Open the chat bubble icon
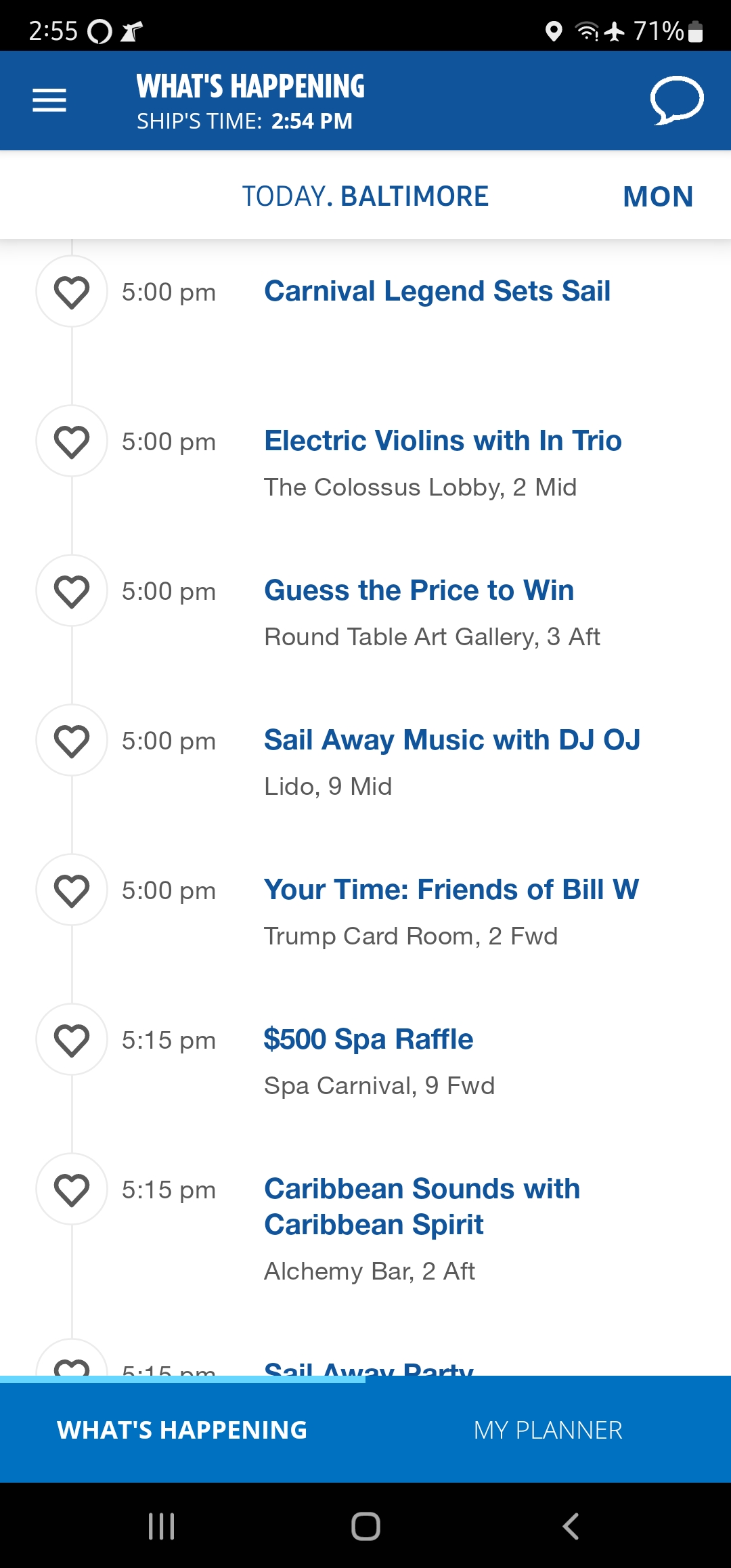 point(677,101)
